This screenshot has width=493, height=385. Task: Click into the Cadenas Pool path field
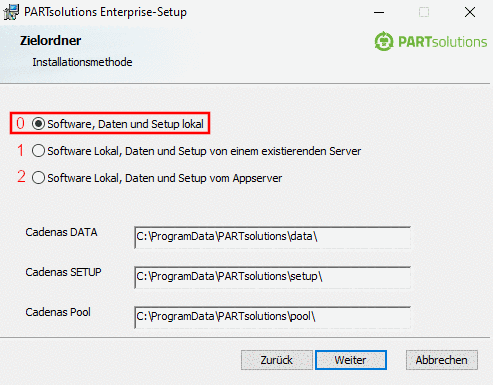[x=272, y=317]
